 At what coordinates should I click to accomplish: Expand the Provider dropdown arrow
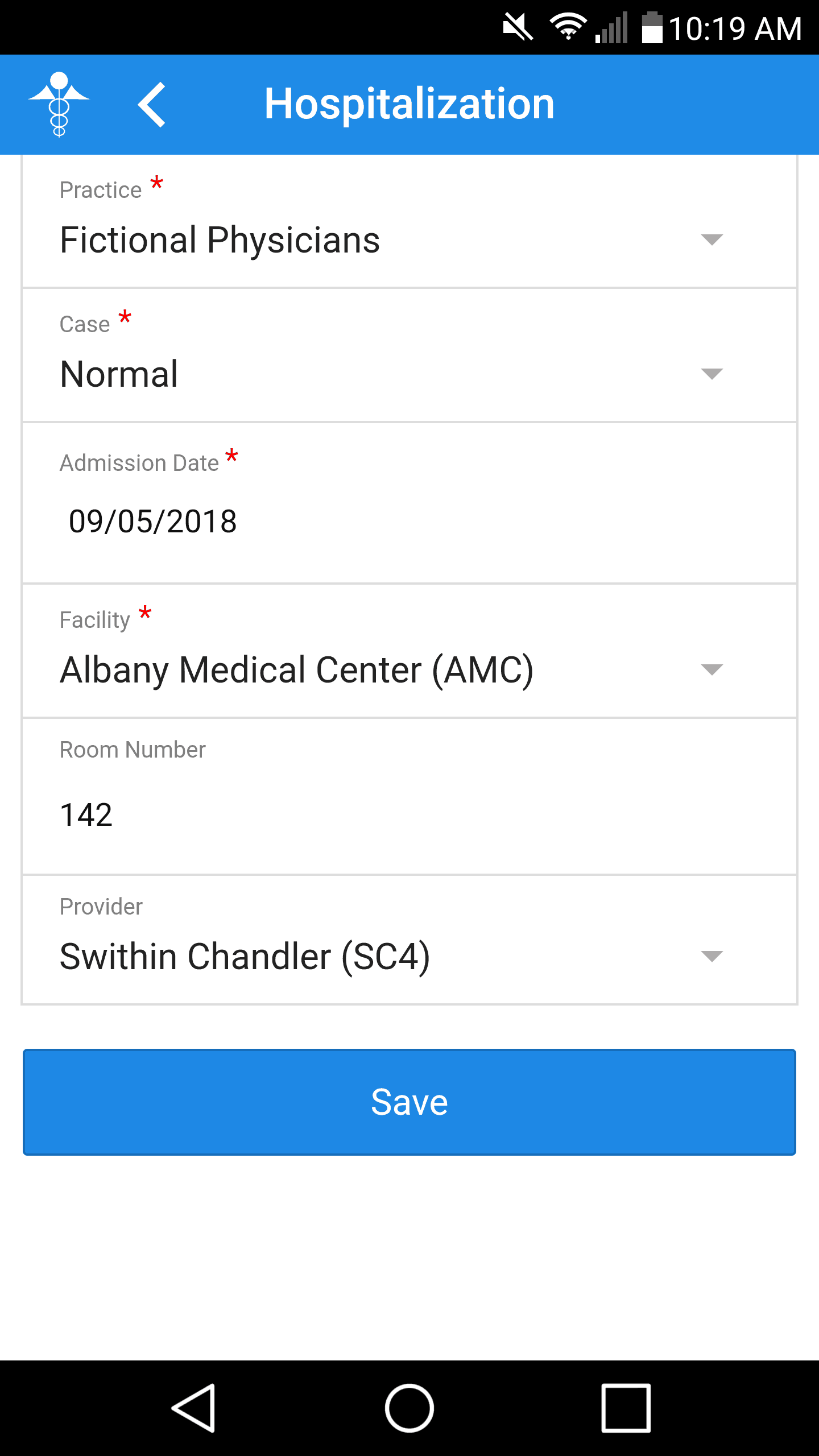tap(712, 956)
